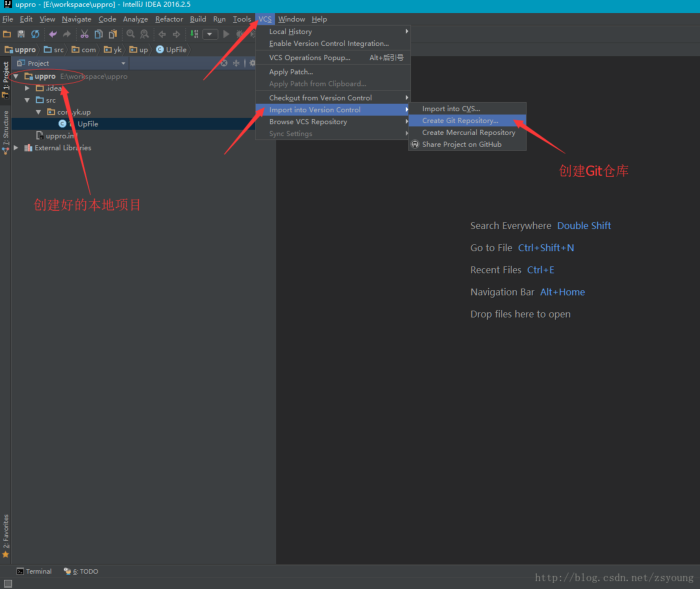700x589 pixels.
Task: Click the Undo arrow icon
Action: 53,34
